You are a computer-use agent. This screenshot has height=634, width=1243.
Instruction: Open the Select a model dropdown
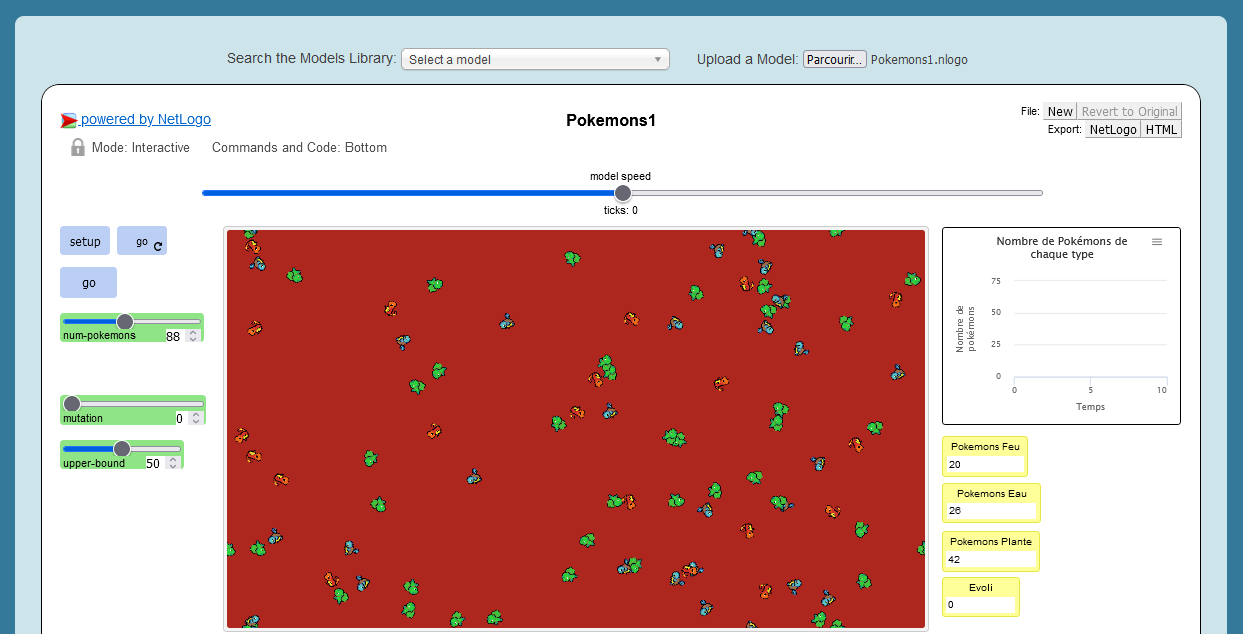tap(535, 59)
